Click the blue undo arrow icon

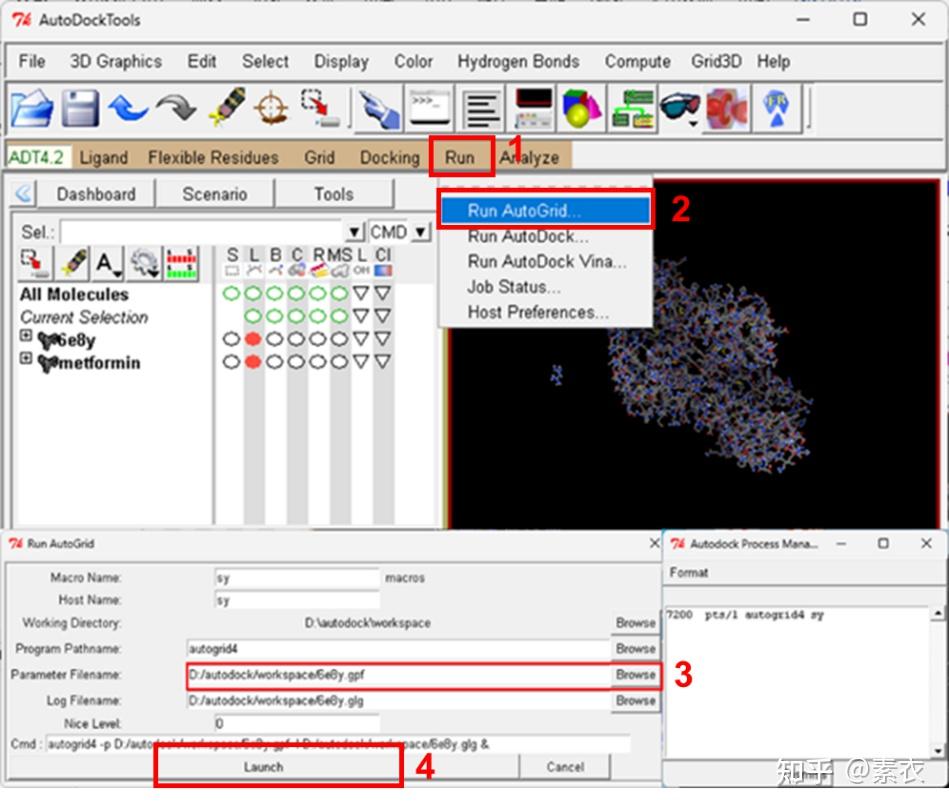[127, 109]
